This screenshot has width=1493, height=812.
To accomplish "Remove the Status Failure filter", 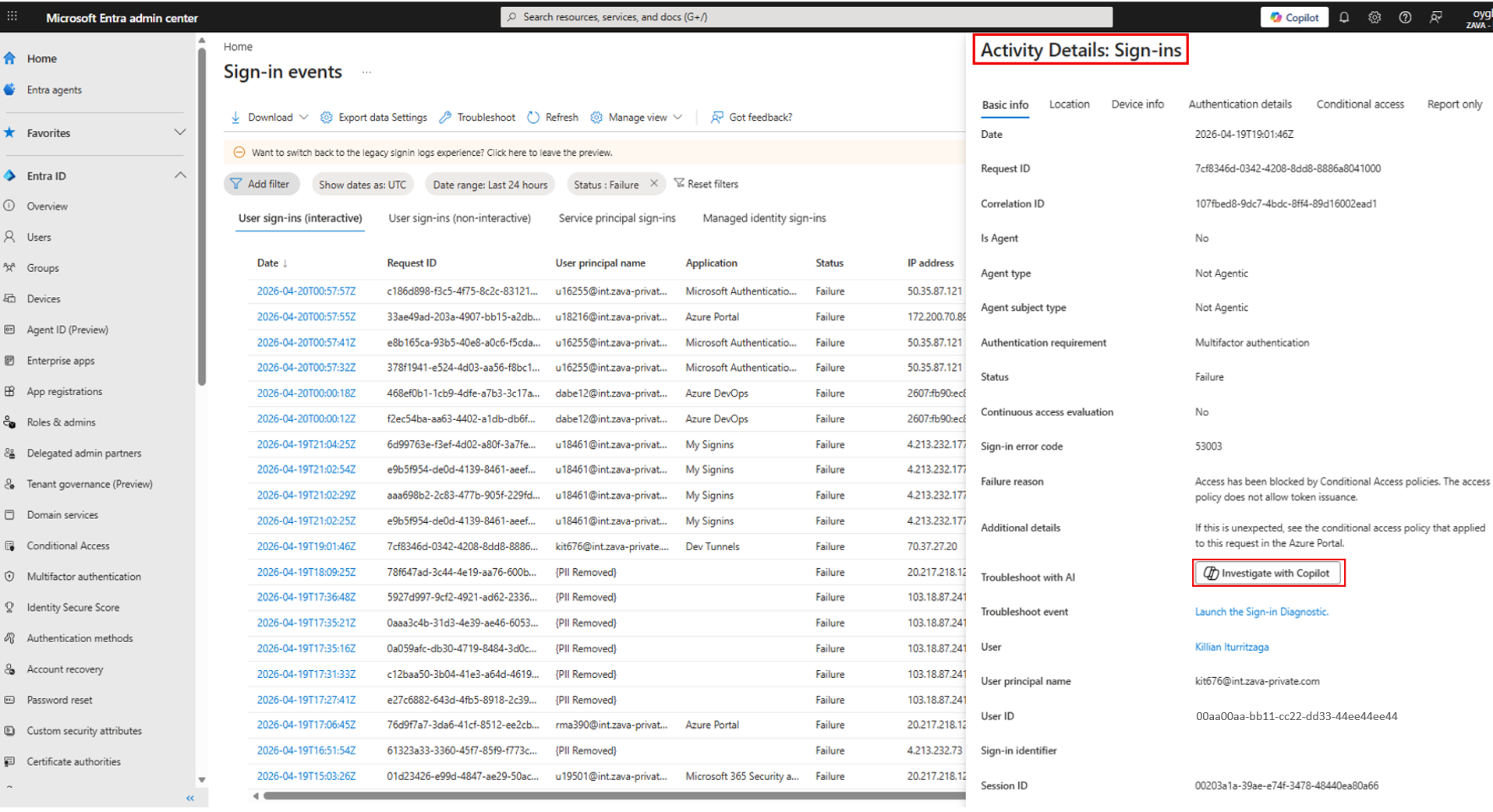I will pos(654,184).
